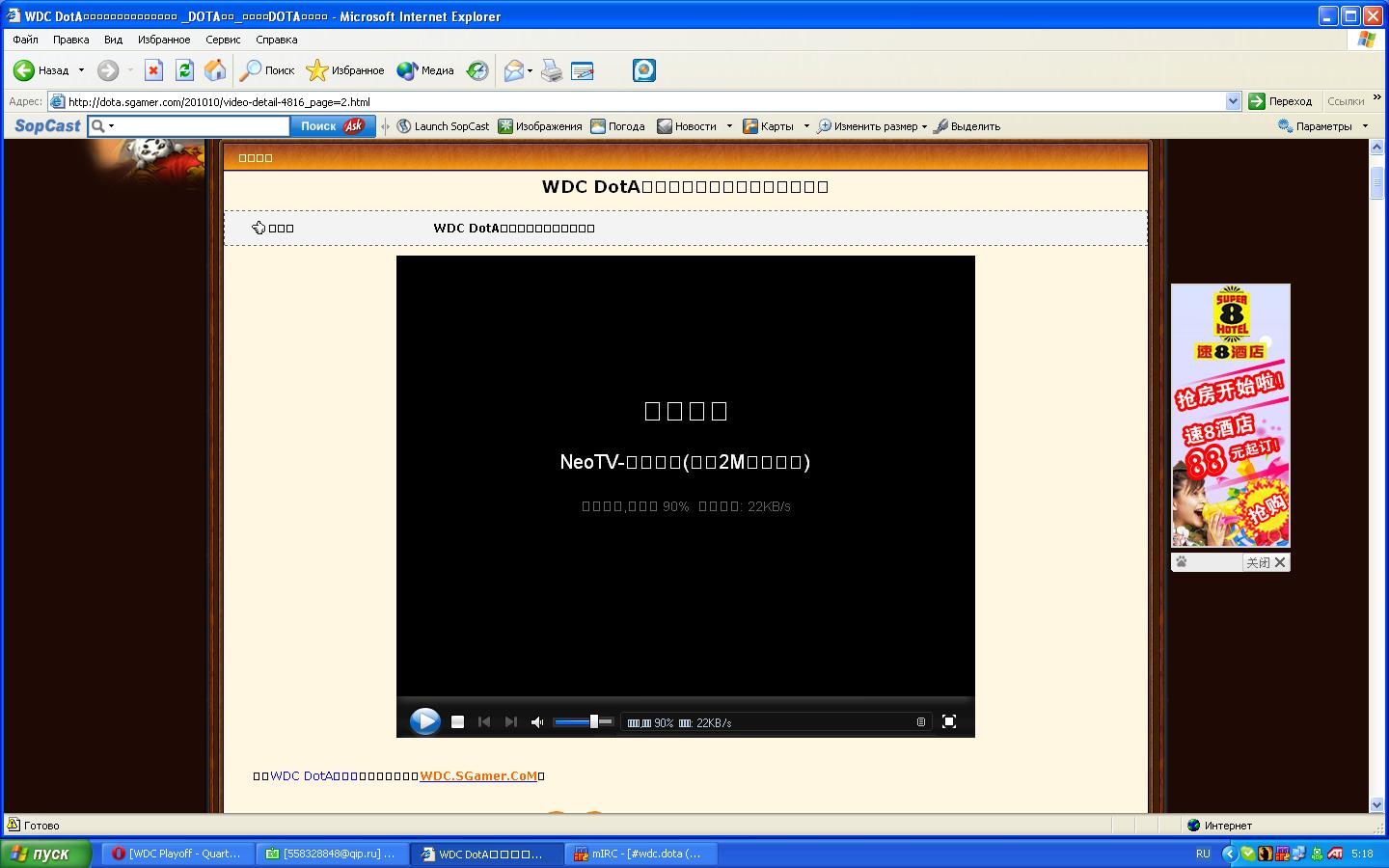The height and width of the screenshot is (868, 1389).
Task: Open the Избранное menu in menu bar
Action: coord(164,40)
